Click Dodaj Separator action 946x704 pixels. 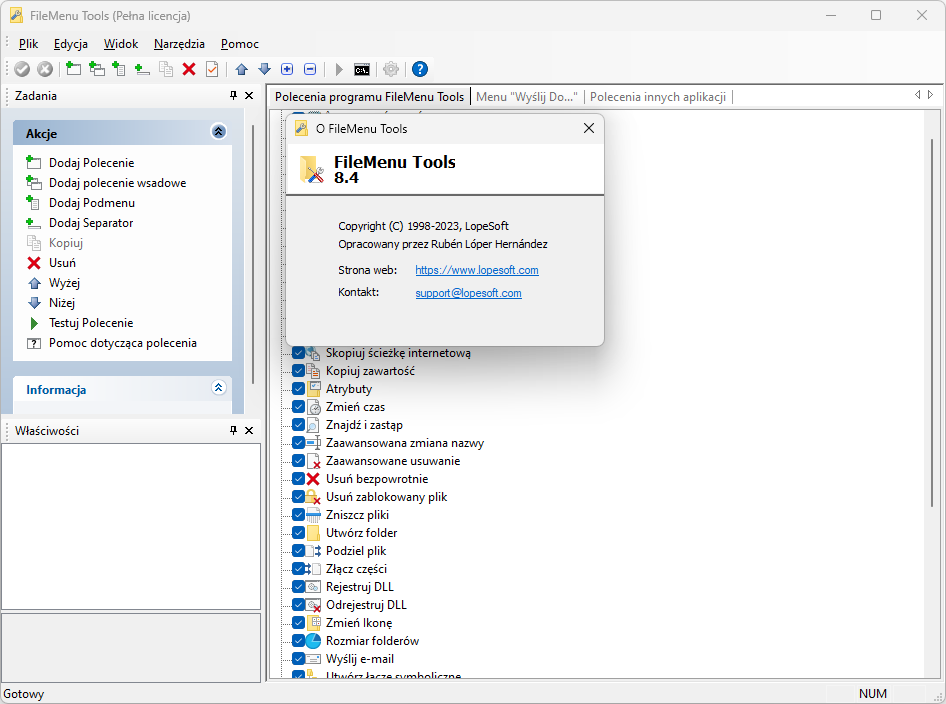point(91,223)
